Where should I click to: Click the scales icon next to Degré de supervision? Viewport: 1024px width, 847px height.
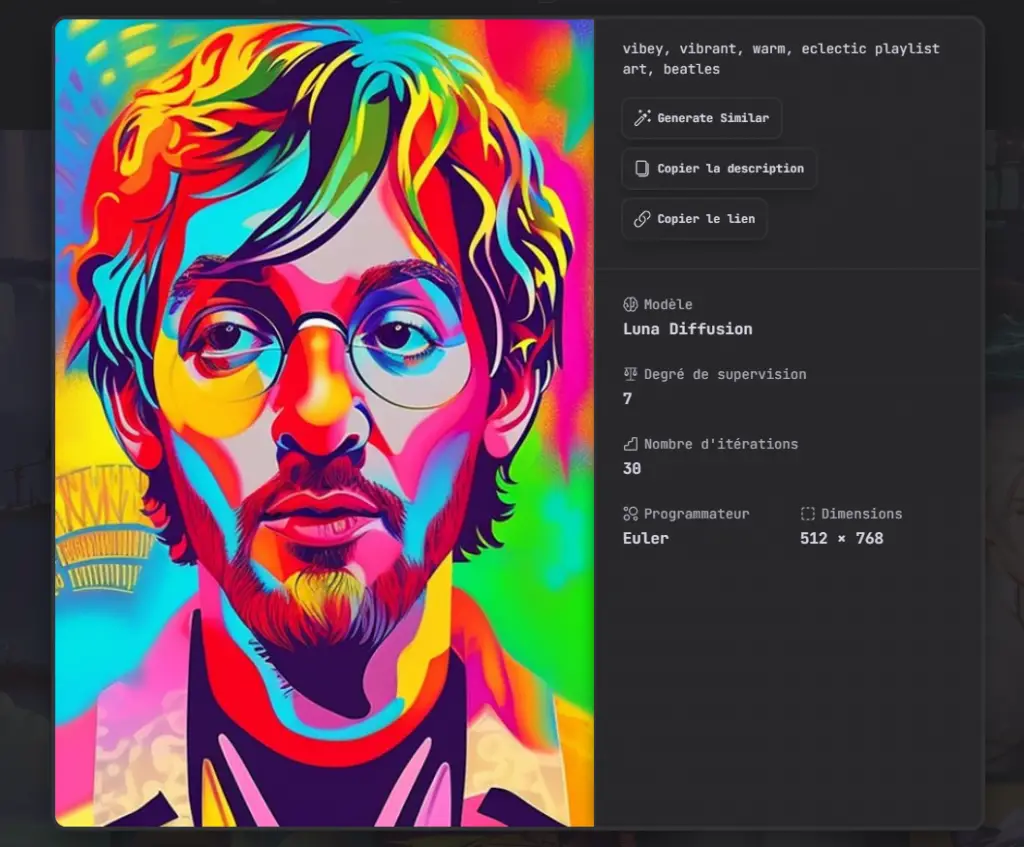(x=630, y=374)
